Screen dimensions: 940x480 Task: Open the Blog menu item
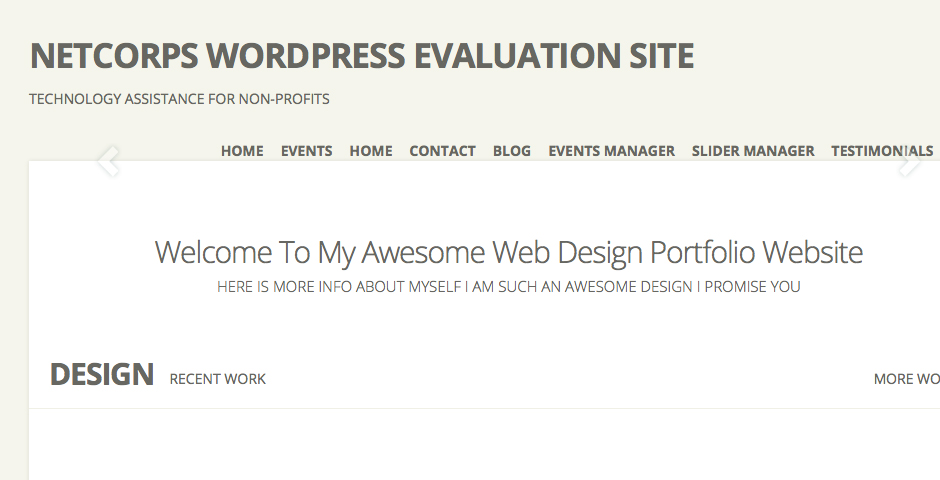[511, 151]
